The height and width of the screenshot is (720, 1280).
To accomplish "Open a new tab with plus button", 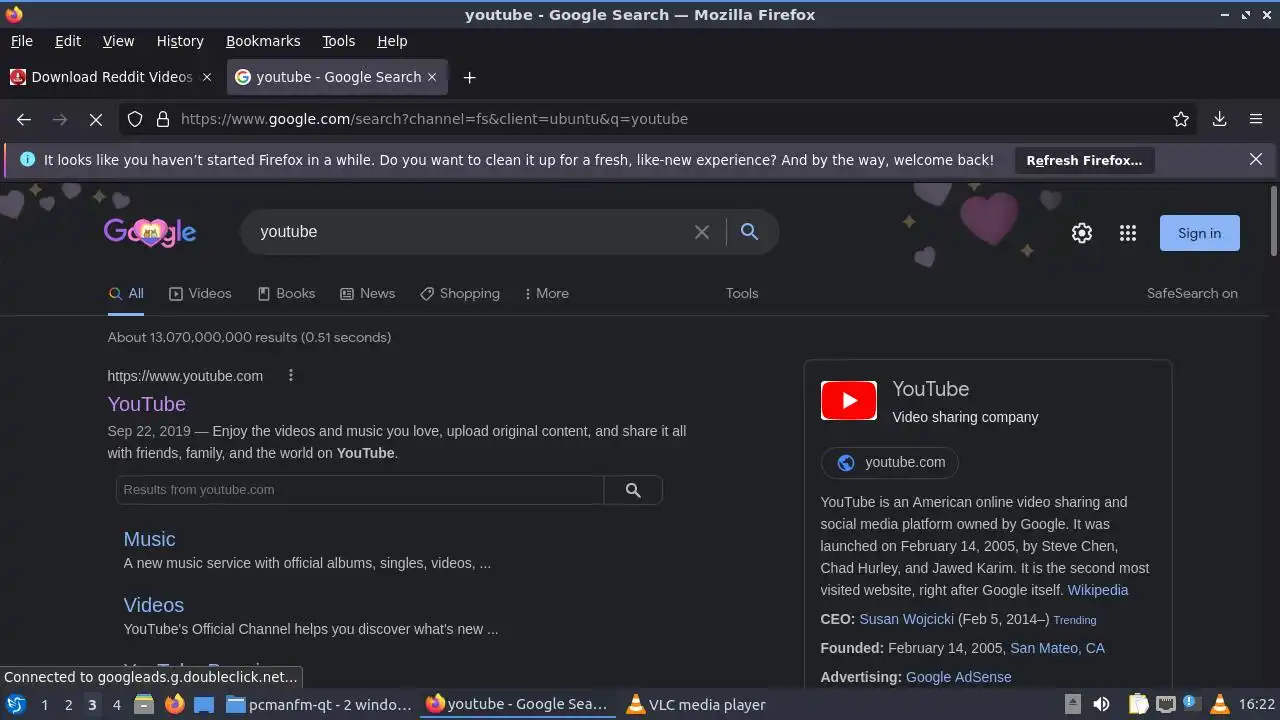I will 469,77.
